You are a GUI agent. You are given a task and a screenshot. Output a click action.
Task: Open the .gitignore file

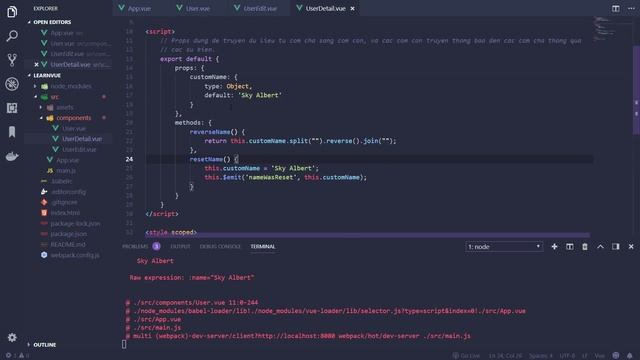tap(64, 202)
